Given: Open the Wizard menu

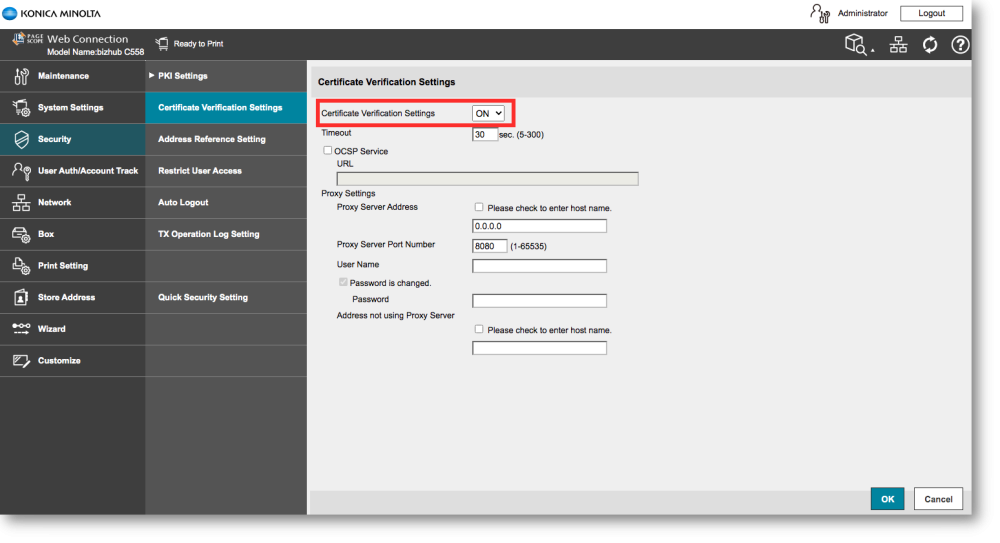Looking at the screenshot, I should 73,329.
